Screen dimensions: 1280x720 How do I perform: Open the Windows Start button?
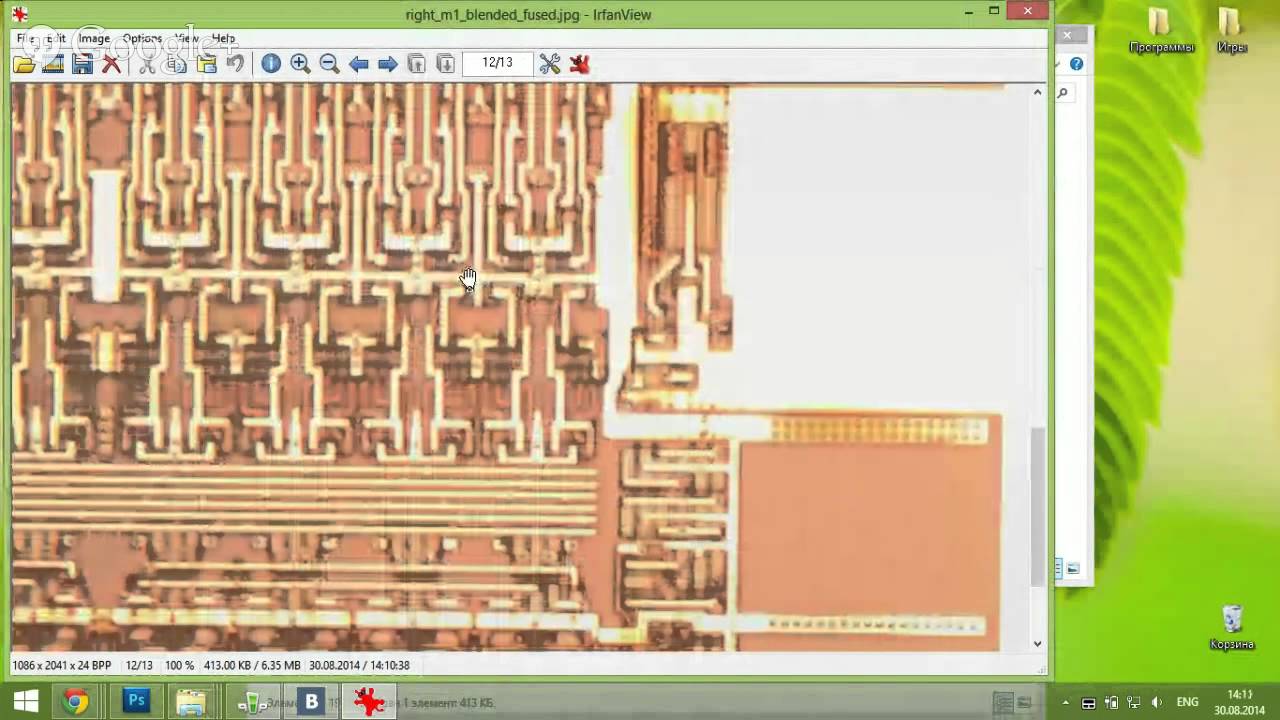pos(25,702)
